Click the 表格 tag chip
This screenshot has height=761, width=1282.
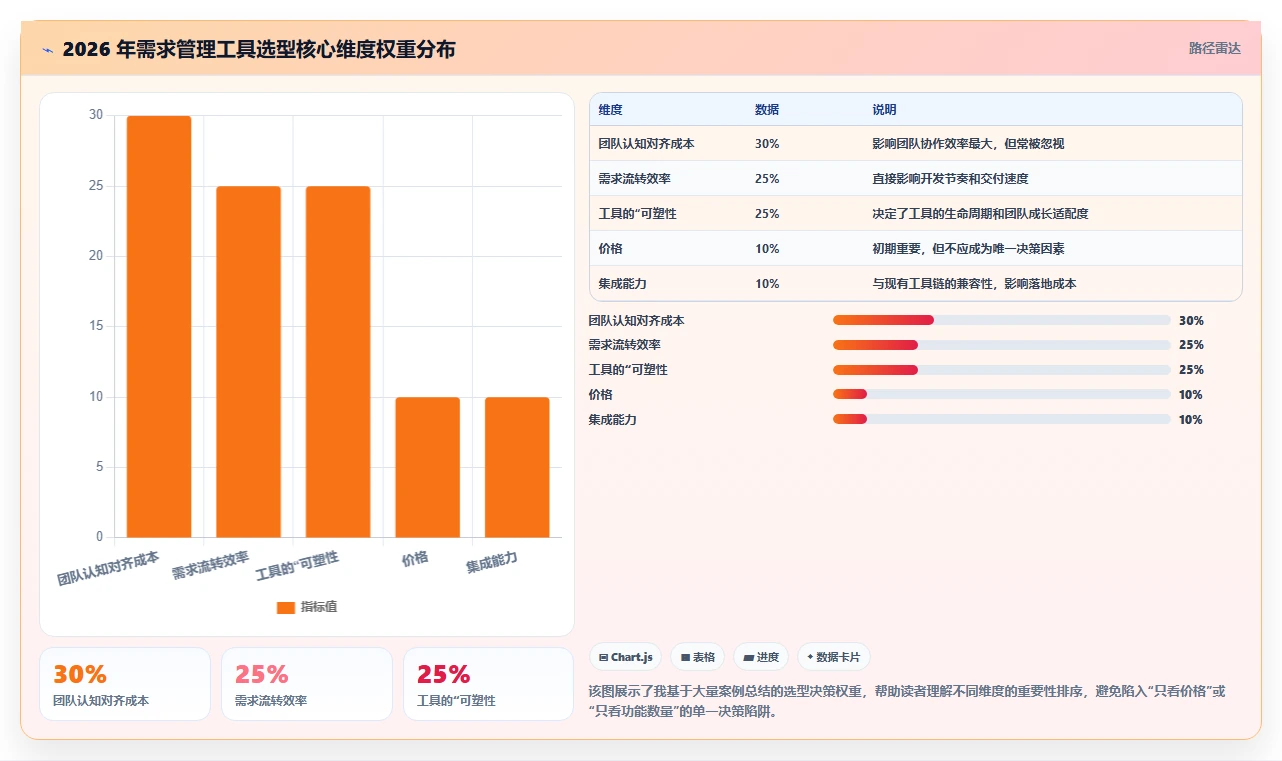click(x=697, y=657)
